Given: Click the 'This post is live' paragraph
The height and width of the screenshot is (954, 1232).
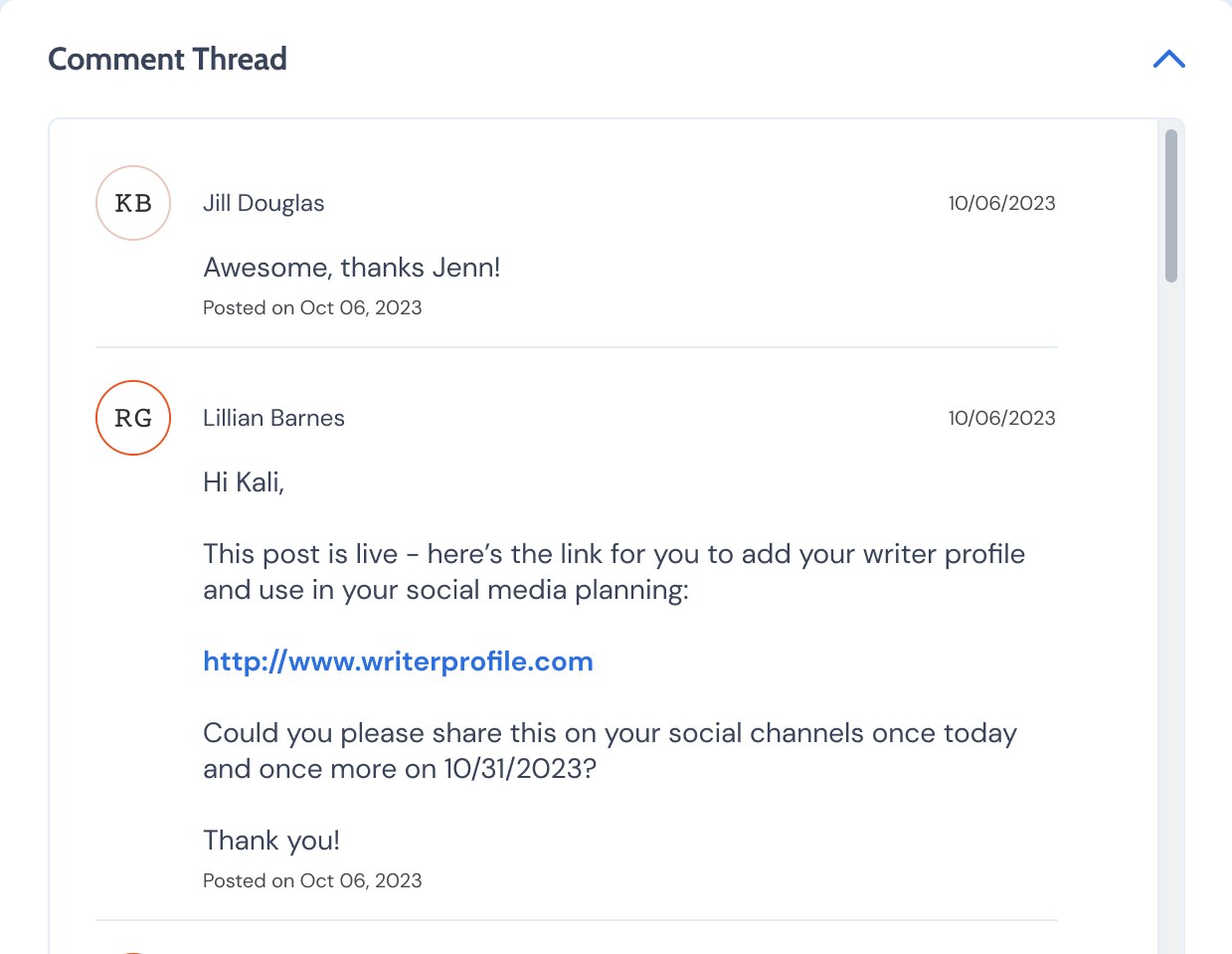Looking at the screenshot, I should point(614,572).
